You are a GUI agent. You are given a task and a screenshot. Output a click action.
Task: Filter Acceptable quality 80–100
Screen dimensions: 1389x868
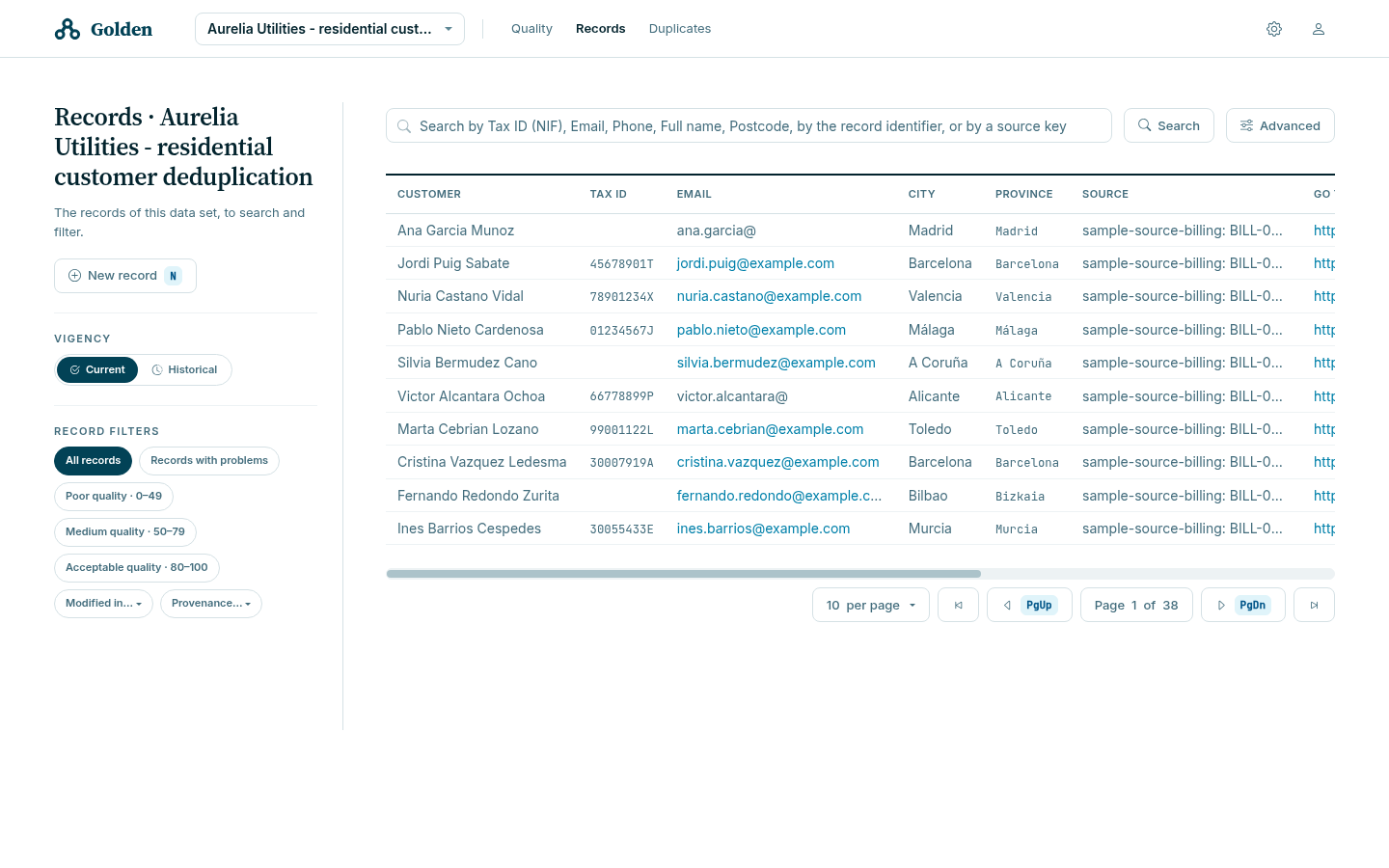point(137,568)
